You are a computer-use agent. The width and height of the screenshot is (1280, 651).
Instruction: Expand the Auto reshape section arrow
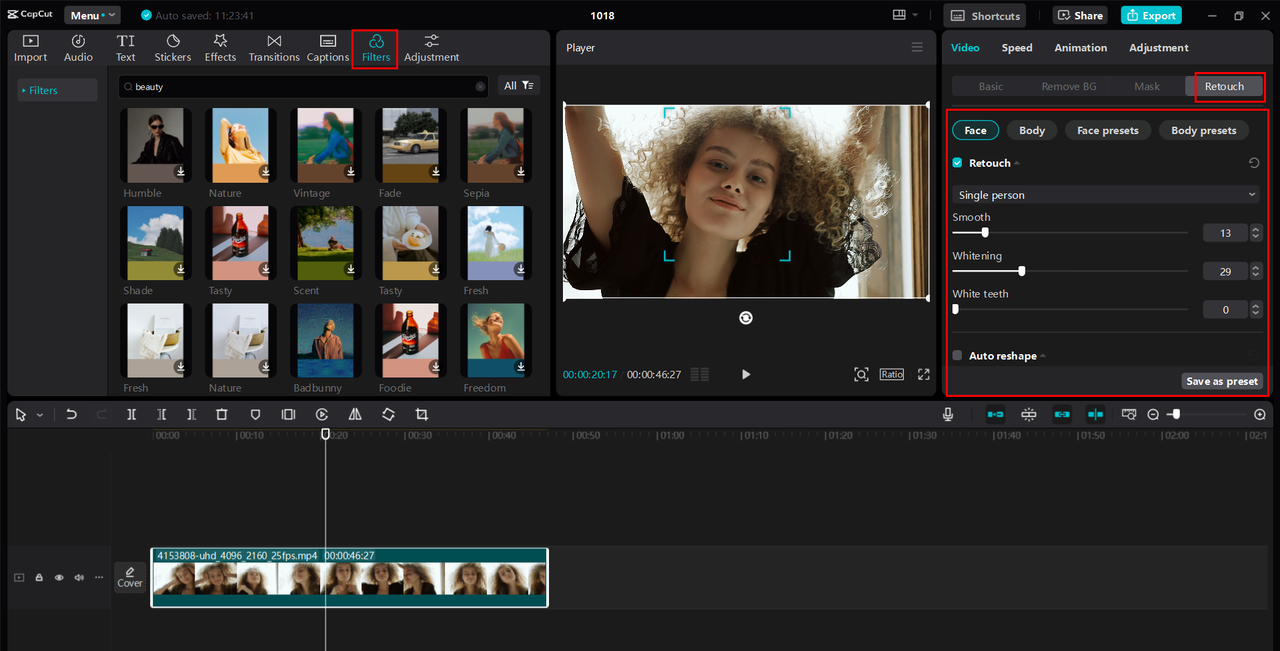[1043, 356]
